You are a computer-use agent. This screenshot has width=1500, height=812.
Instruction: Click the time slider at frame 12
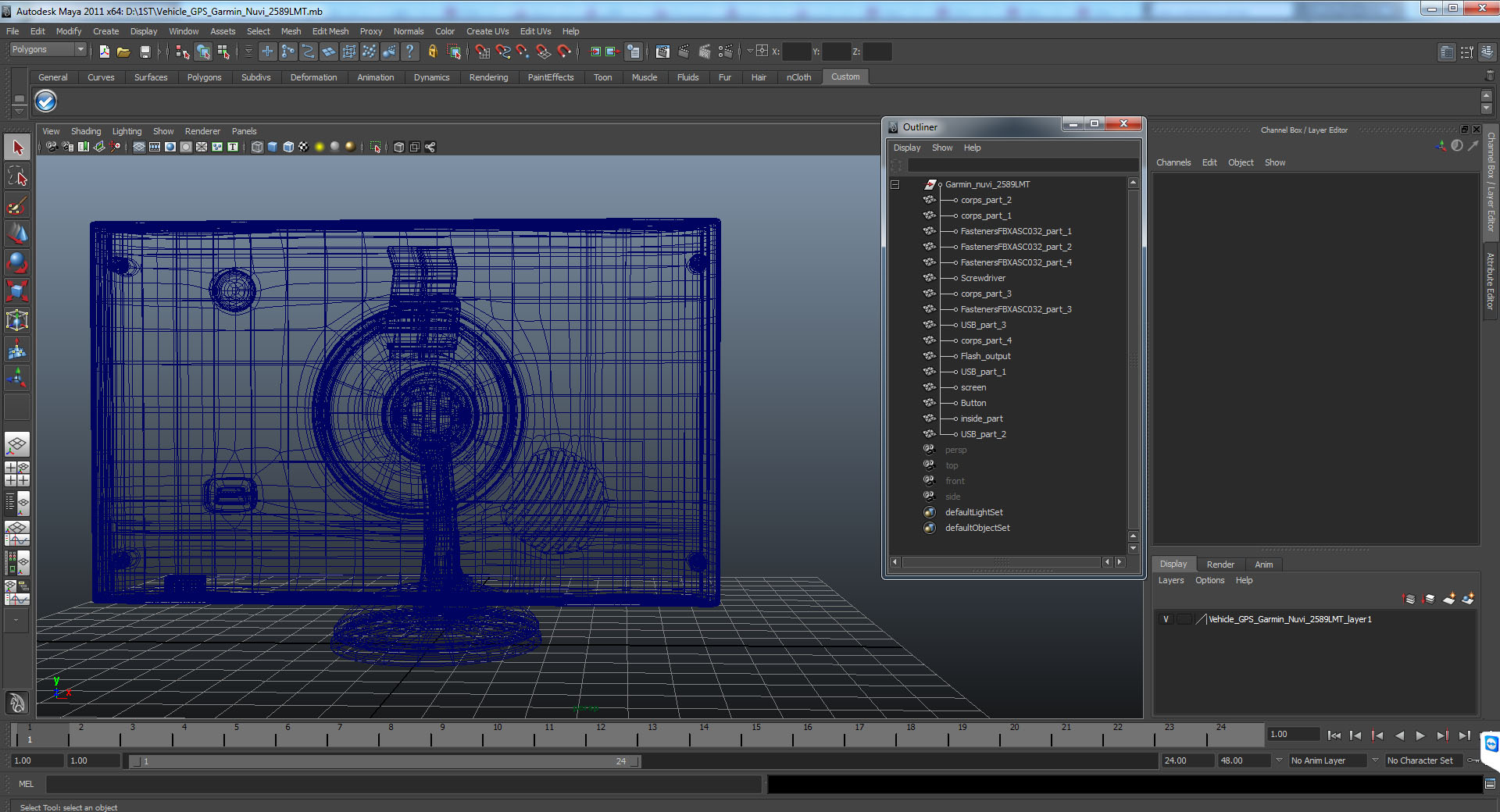pyautogui.click(x=601, y=735)
